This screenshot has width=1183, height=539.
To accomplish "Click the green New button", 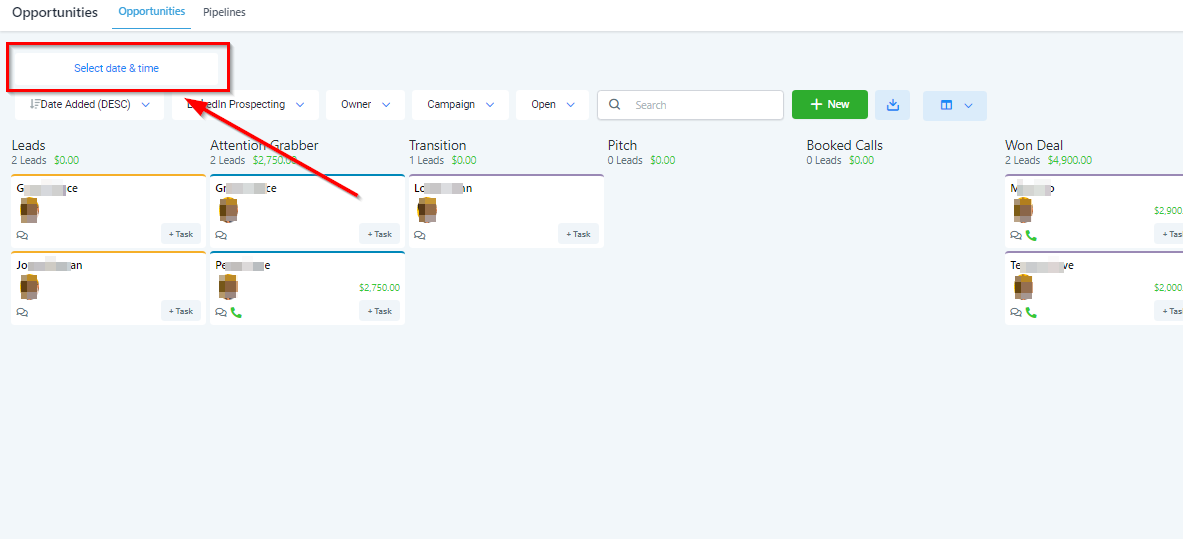I will (829, 105).
